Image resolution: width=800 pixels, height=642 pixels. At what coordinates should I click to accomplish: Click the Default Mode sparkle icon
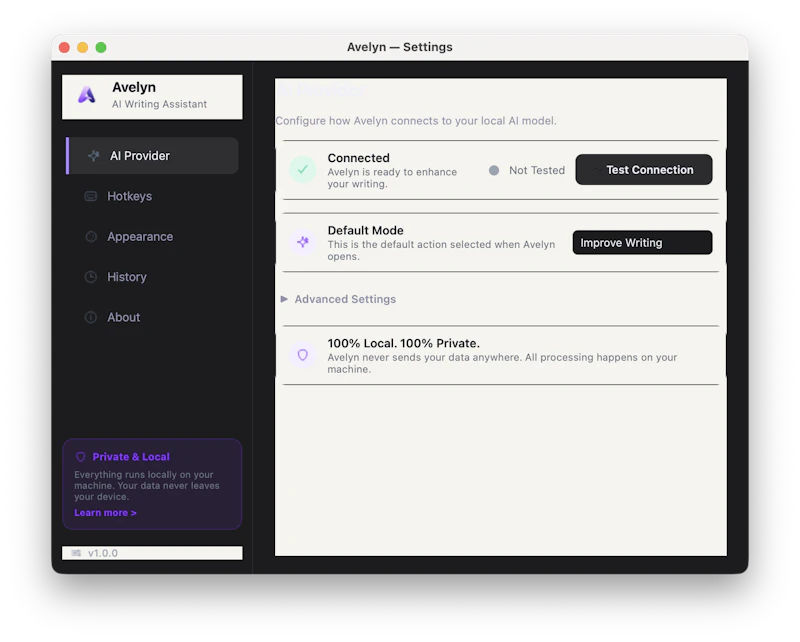pyautogui.click(x=303, y=242)
